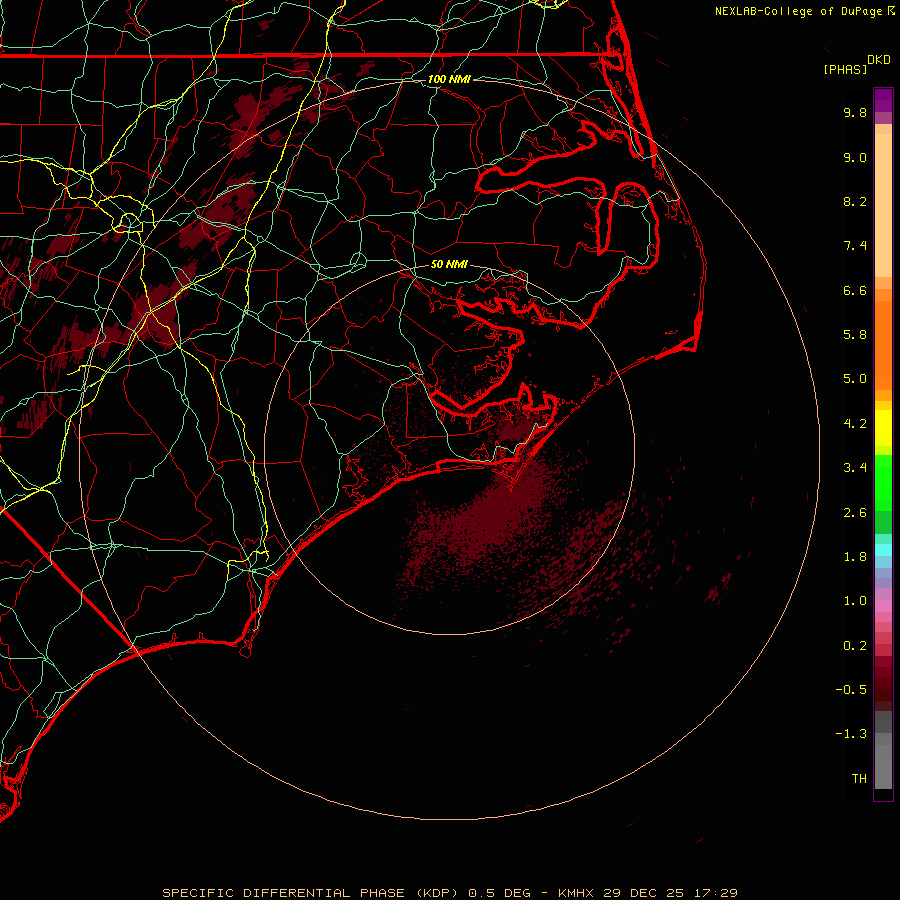Image resolution: width=900 pixels, height=900 pixels.
Task: Click the 6.6 legend value
Action: (x=855, y=290)
